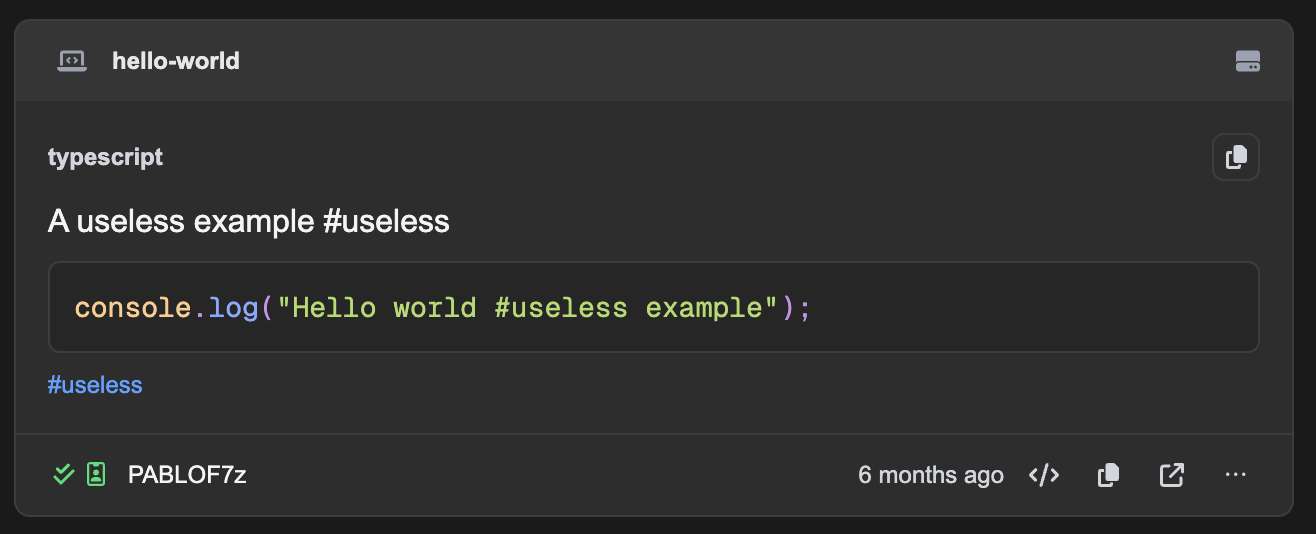Click the description "A useless example #useless"

pos(248,221)
